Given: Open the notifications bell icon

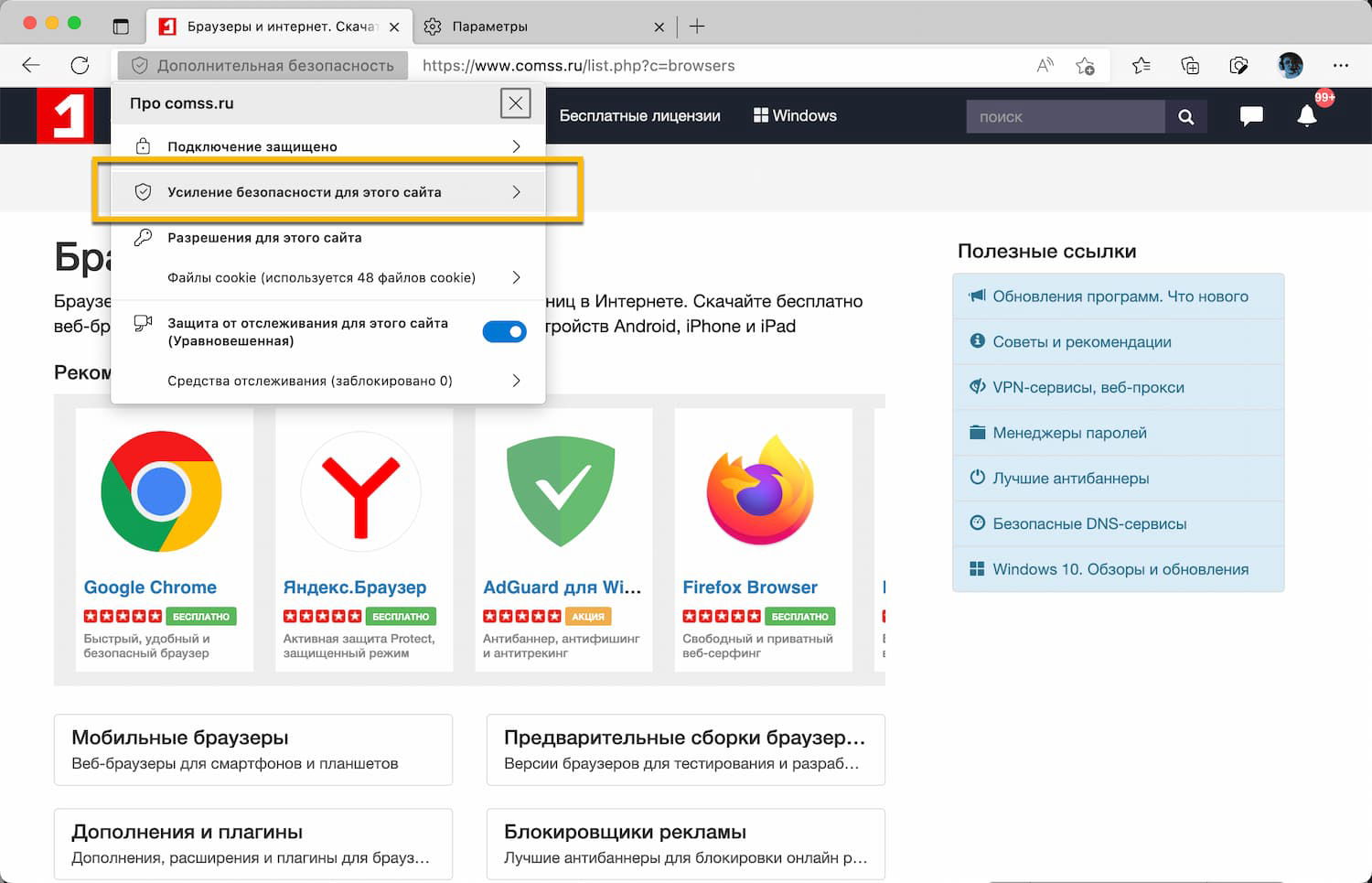Looking at the screenshot, I should click(x=1307, y=115).
